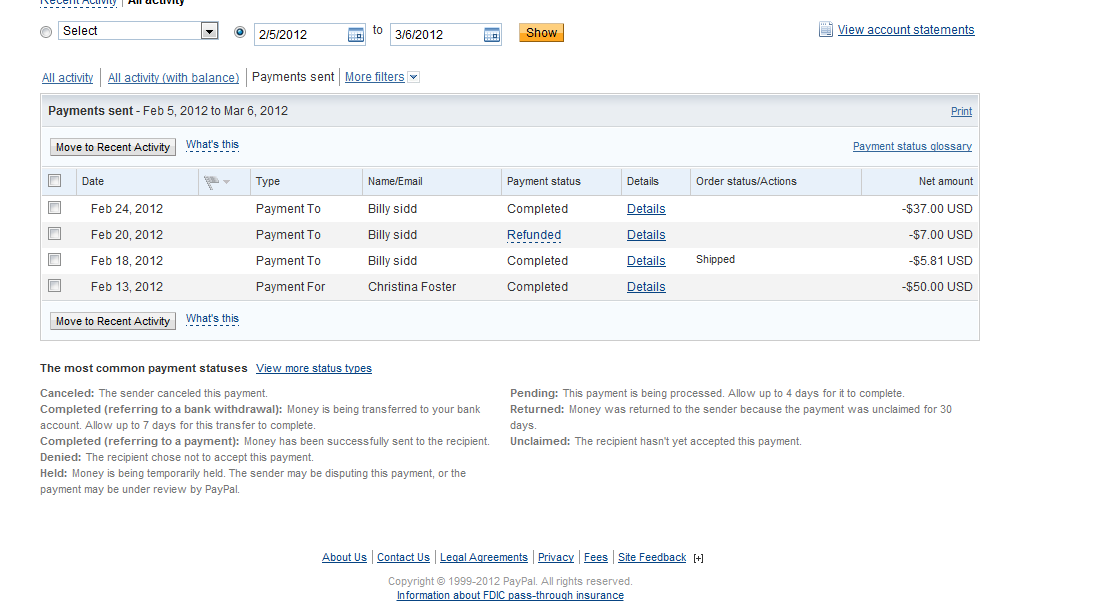This screenshot has height=615, width=1099.
Task: Click the start date input field
Action: pyautogui.click(x=300, y=35)
